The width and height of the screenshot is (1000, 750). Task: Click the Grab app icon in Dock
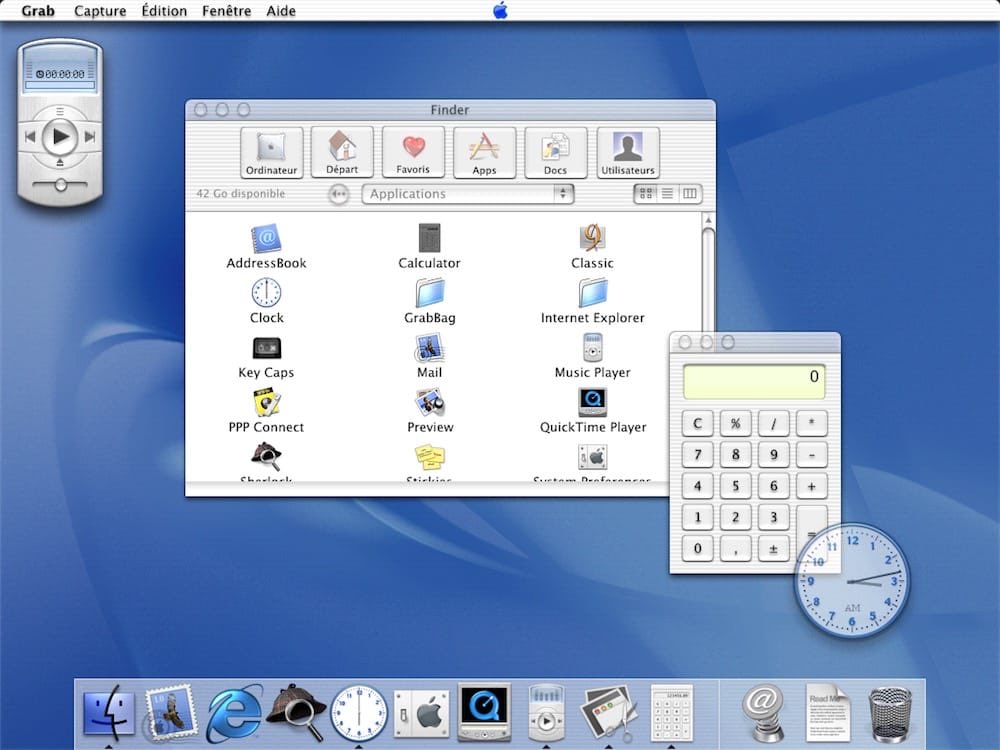pos(607,713)
